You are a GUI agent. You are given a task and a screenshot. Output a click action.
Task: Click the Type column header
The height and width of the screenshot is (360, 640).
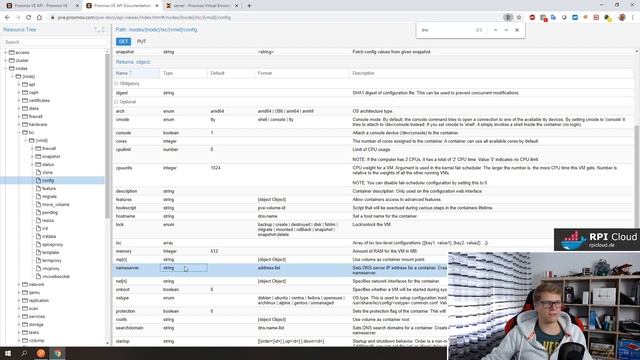[183, 73]
